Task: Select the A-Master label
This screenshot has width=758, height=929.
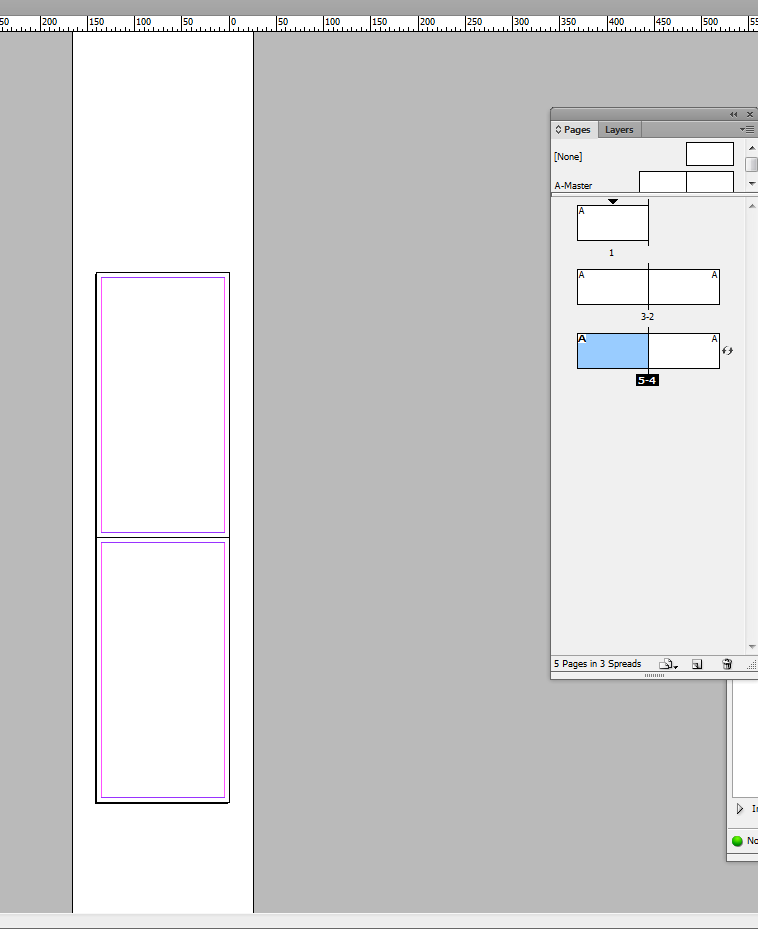Action: point(573,185)
